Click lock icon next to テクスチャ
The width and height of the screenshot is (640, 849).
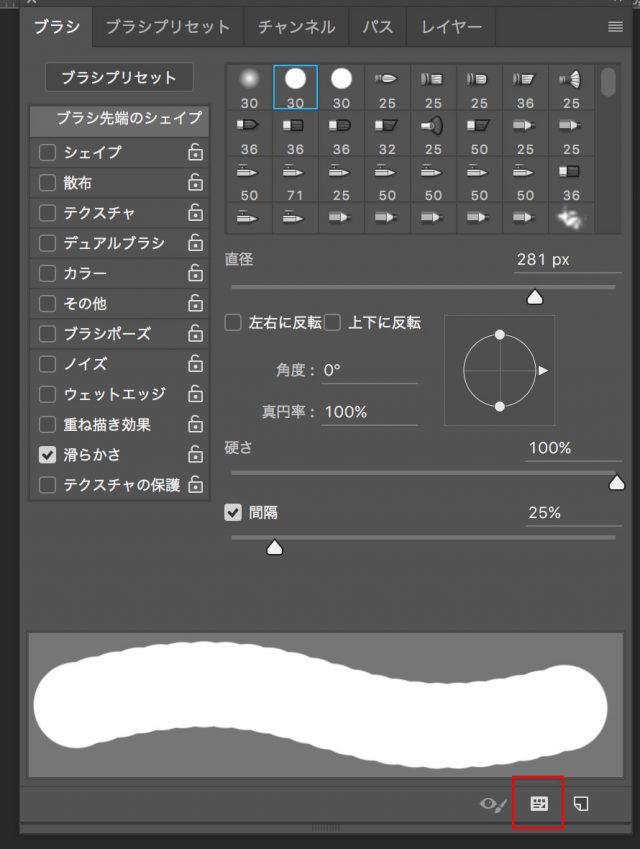196,213
